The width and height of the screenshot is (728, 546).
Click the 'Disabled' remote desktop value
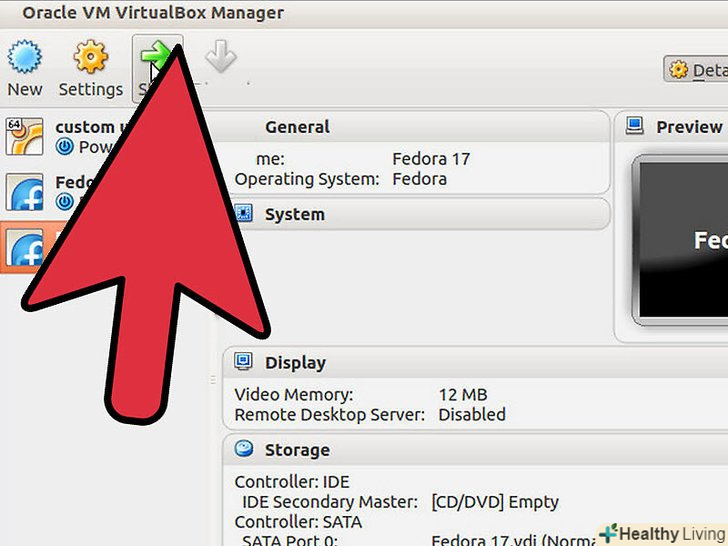coord(472,415)
